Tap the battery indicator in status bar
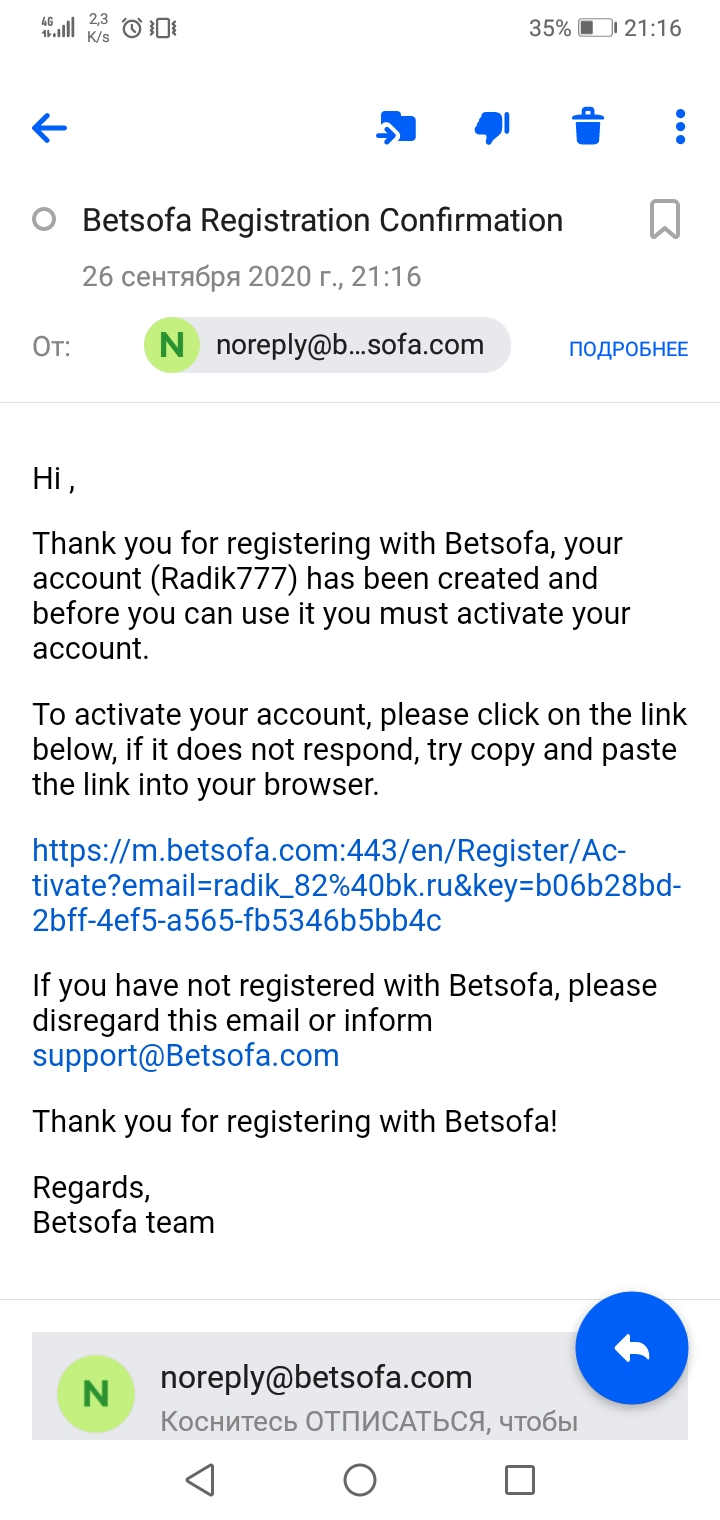 [x=596, y=28]
